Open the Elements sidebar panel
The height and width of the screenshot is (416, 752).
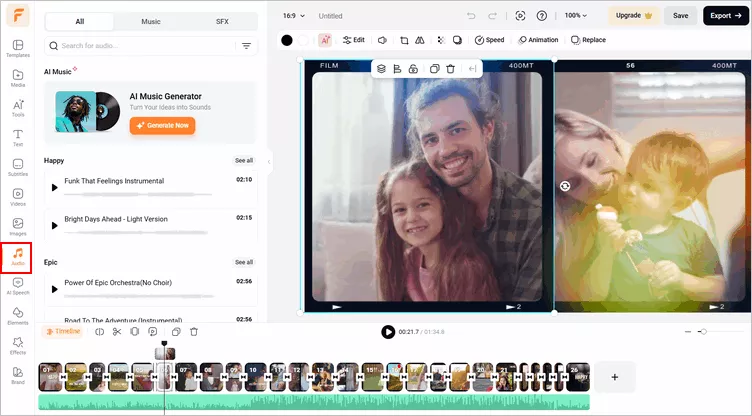click(x=18, y=316)
